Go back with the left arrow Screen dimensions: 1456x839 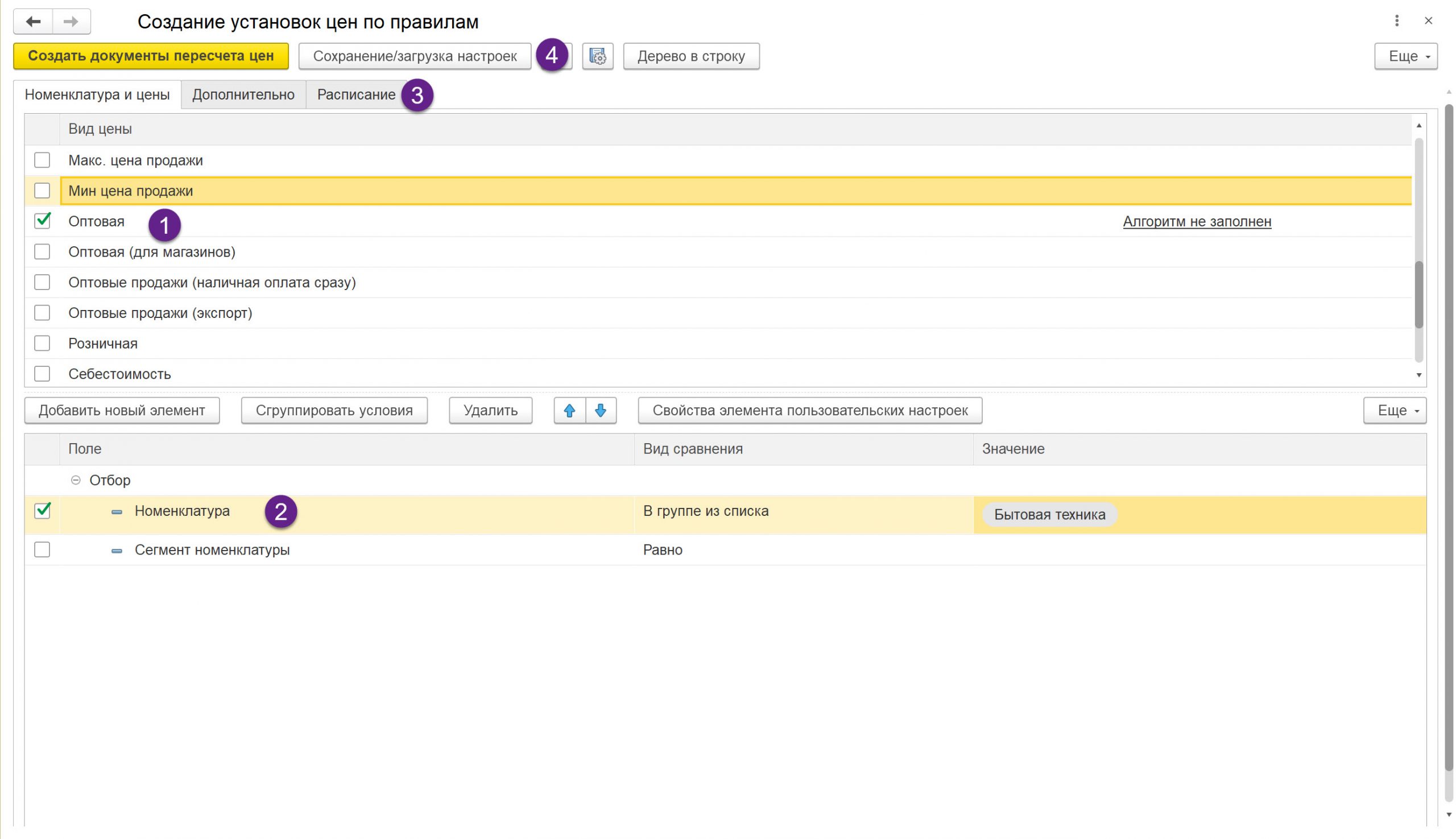pyautogui.click(x=33, y=21)
